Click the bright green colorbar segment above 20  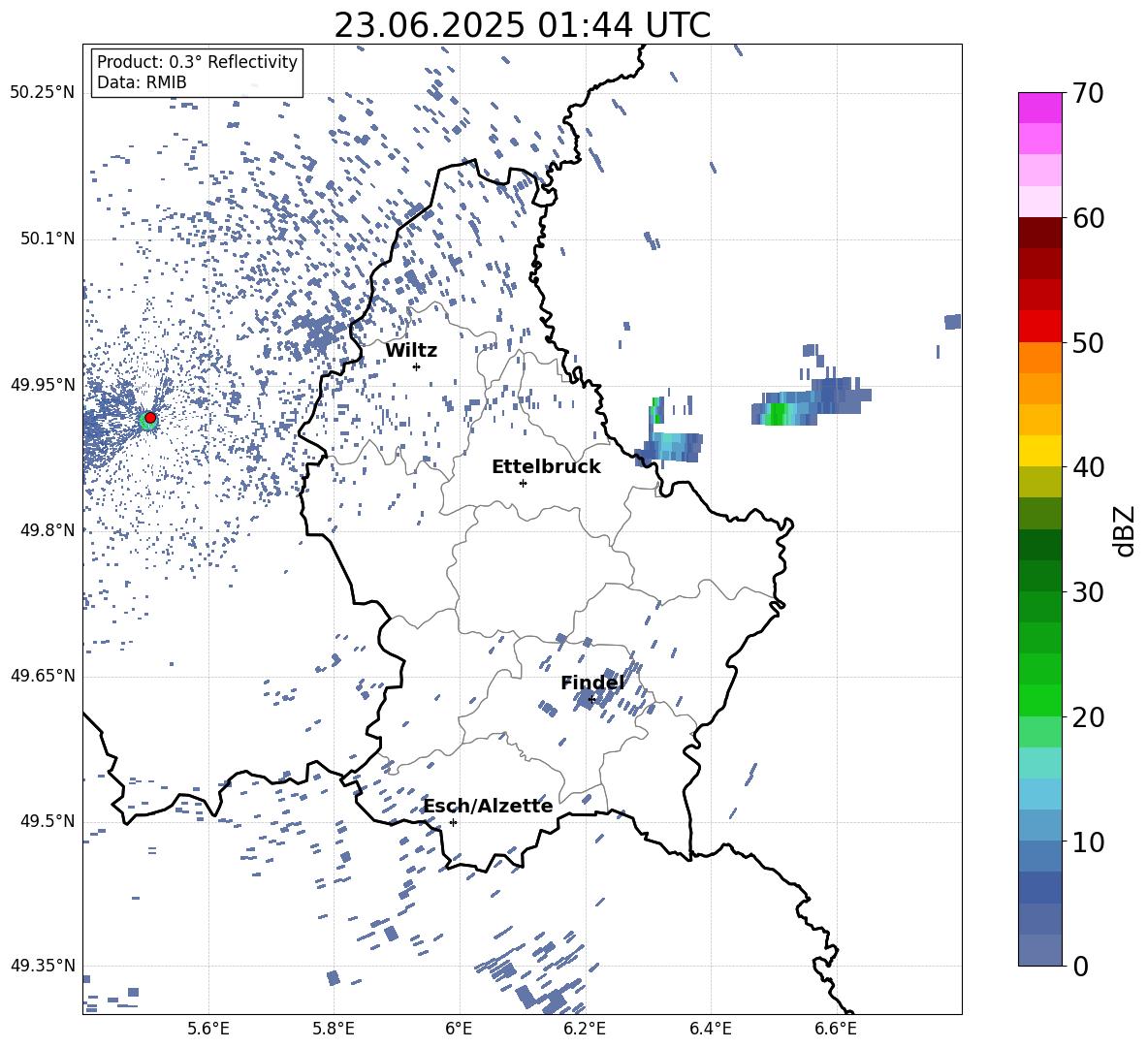point(1039,700)
